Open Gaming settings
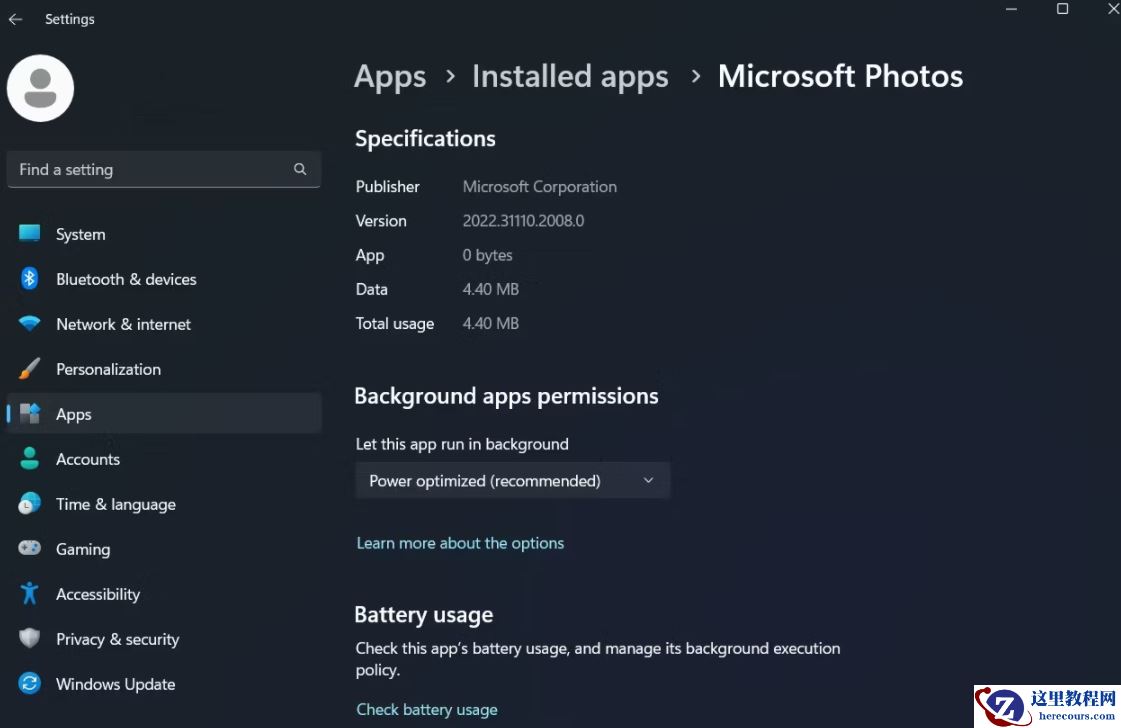1121x728 pixels. [83, 549]
